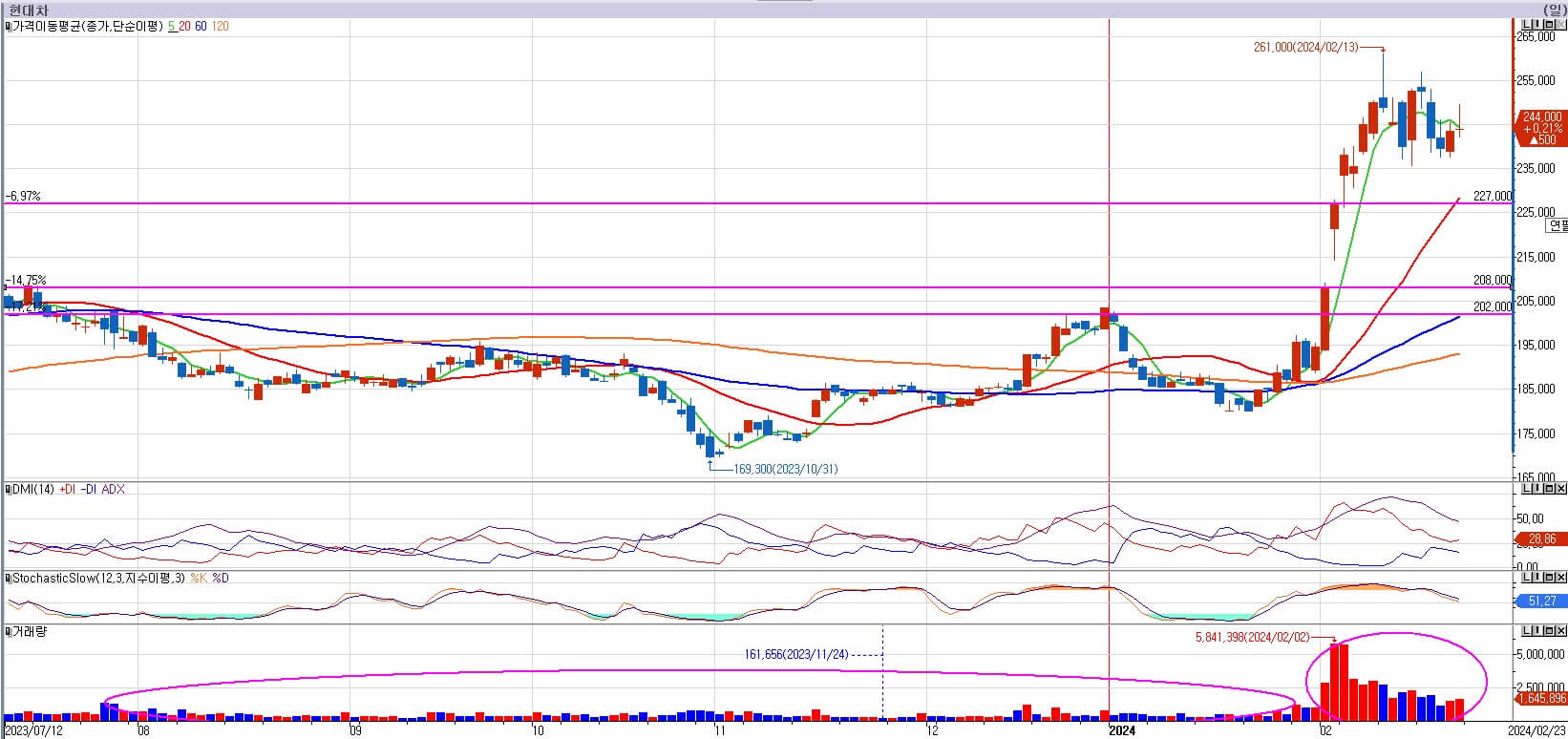1568x739 pixels.
Task: Click the 5,000,000 volume axis label
Action: pos(1541,654)
